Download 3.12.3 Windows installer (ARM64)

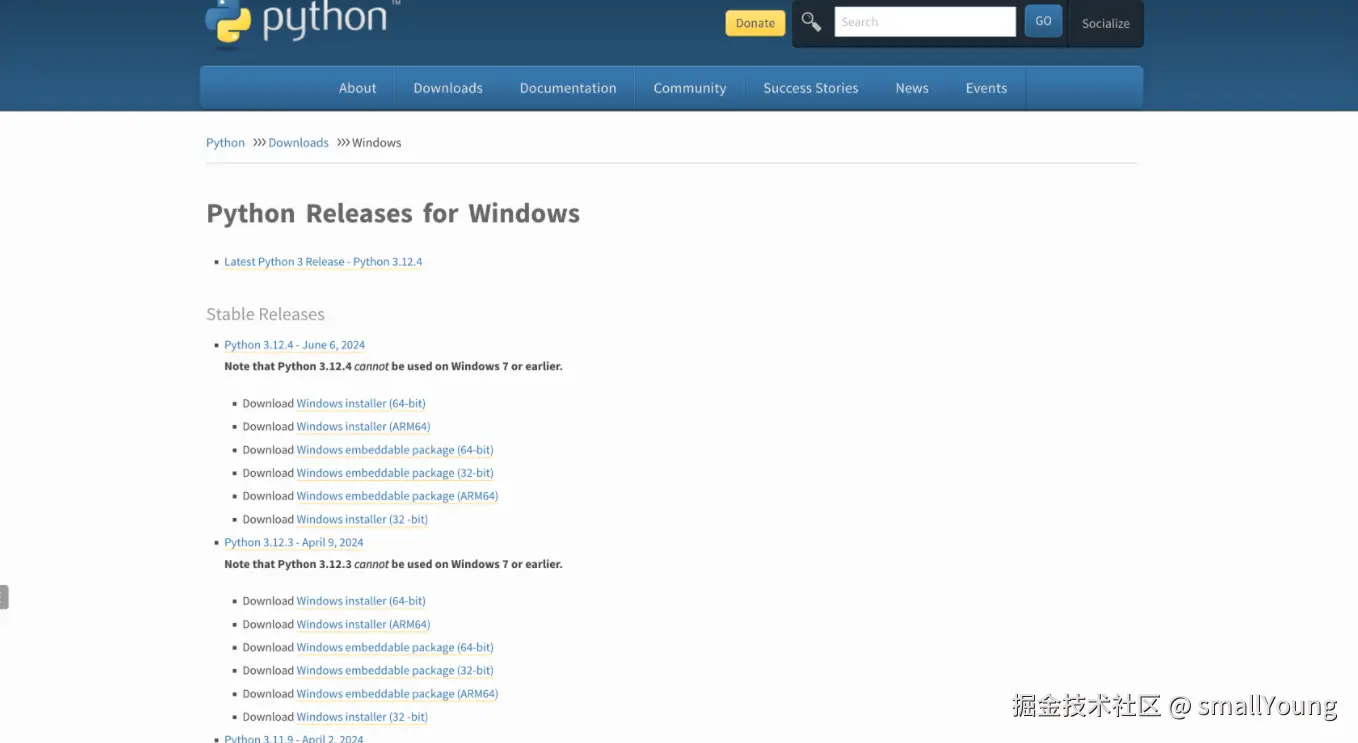[x=363, y=625]
